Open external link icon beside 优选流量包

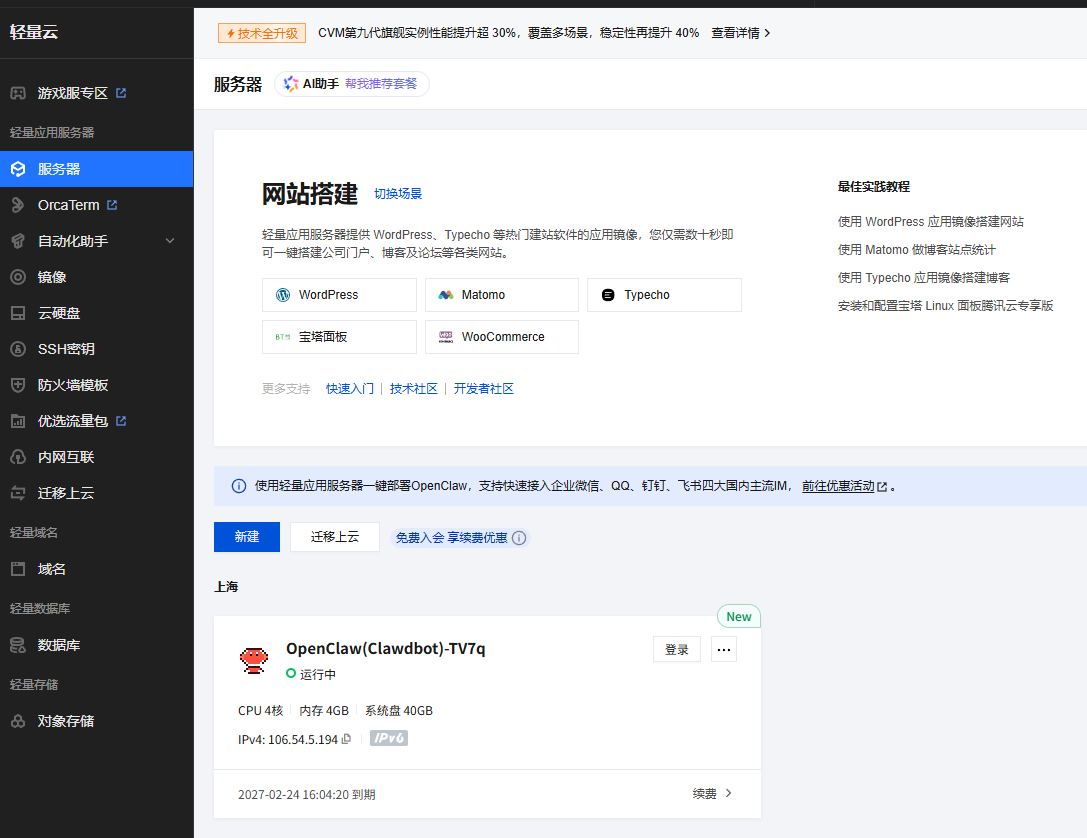121,421
